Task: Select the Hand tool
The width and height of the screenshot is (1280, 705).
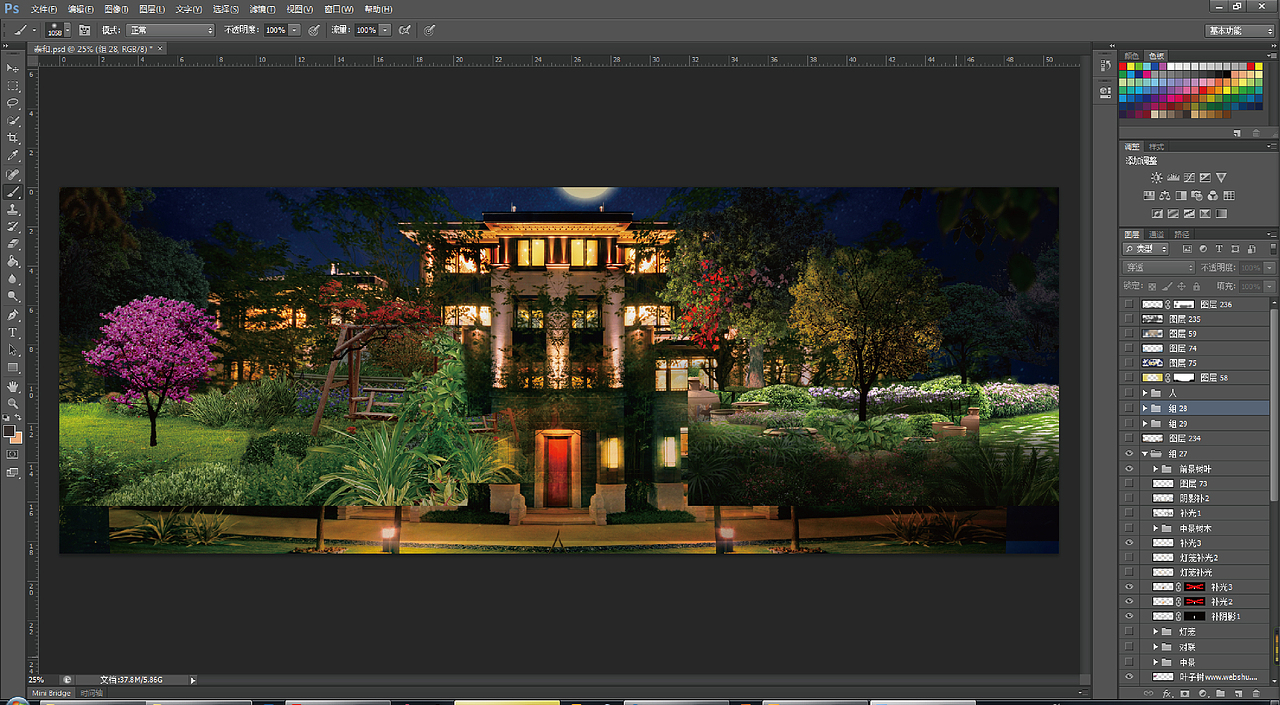Action: tap(13, 386)
